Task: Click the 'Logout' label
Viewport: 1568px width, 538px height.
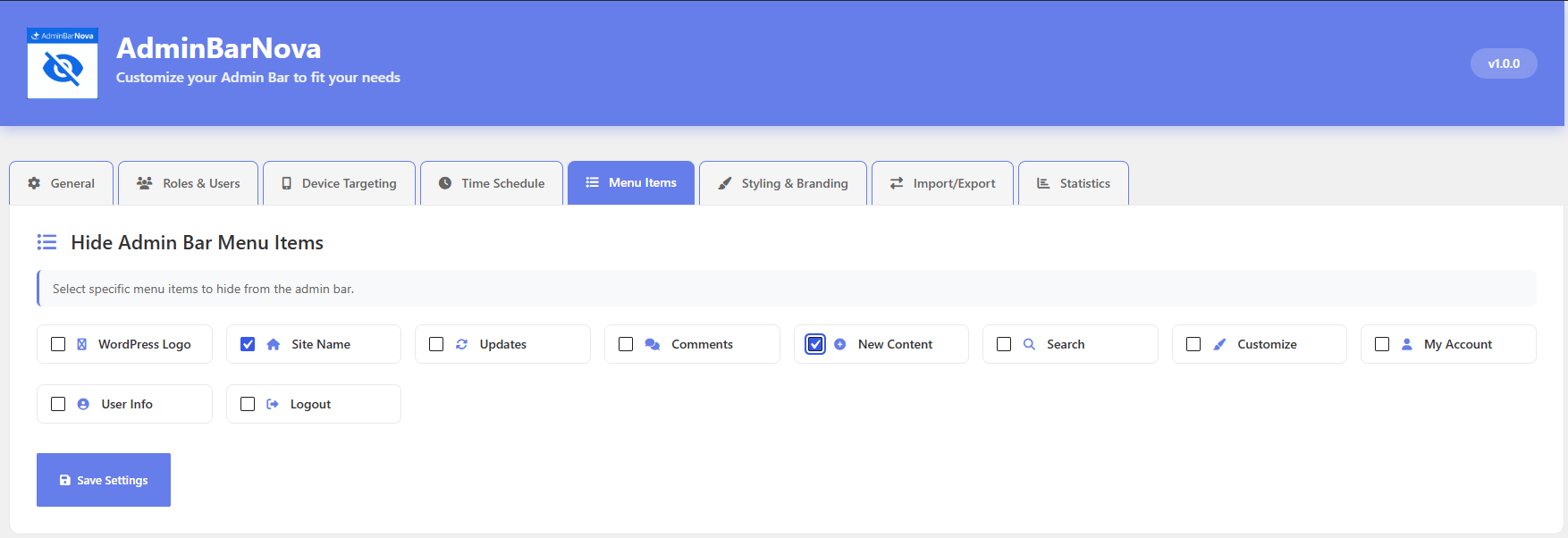Action: tap(310, 404)
